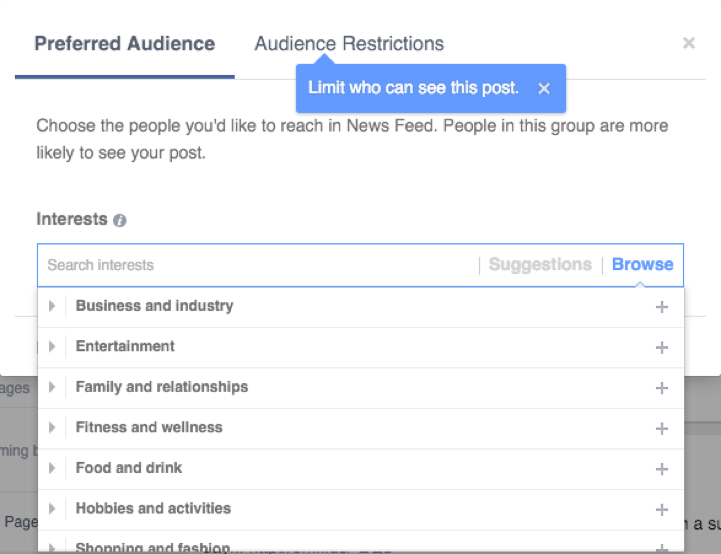Show interest Suggestions

[540, 265]
